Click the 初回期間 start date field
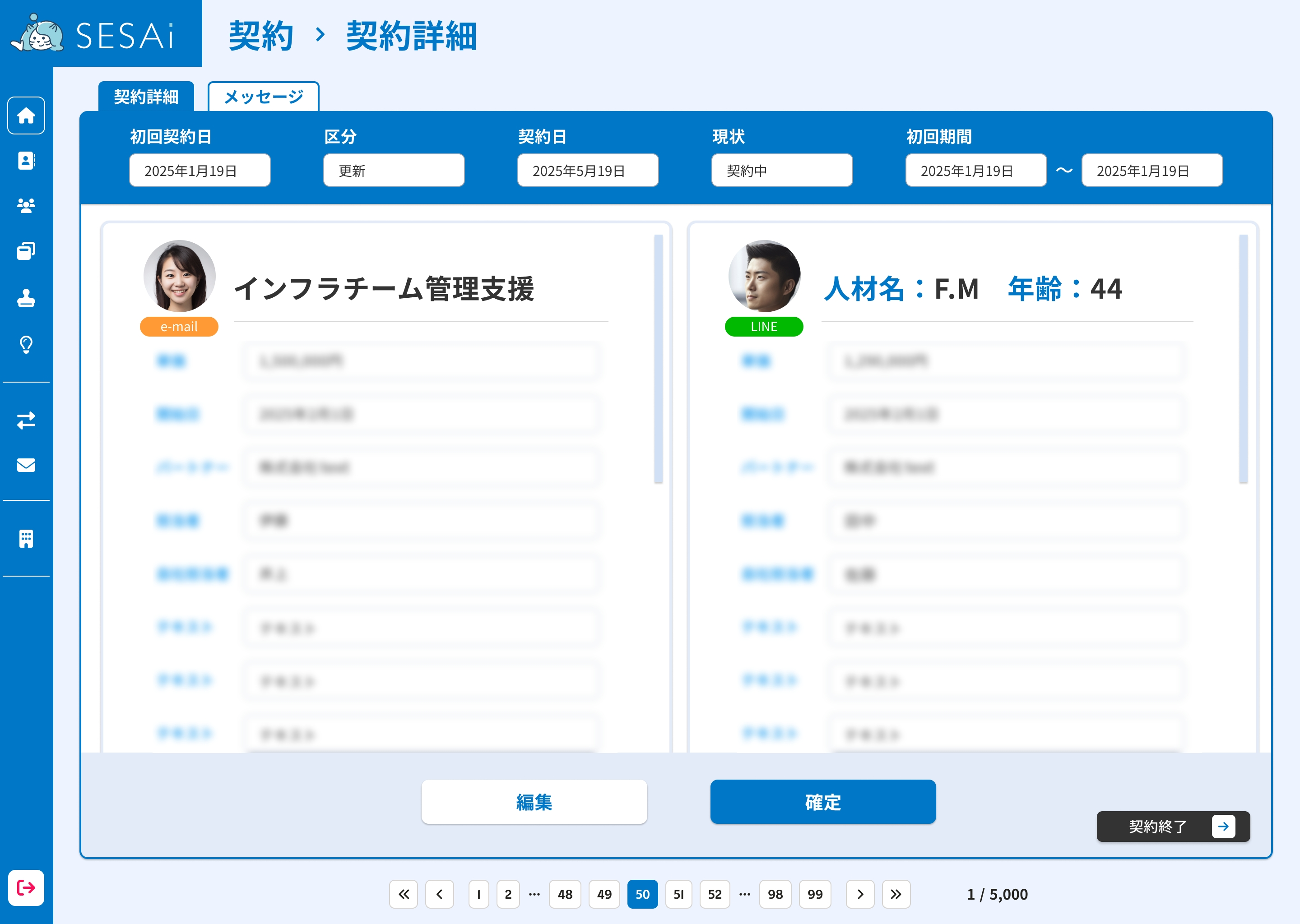 pyautogui.click(x=976, y=170)
